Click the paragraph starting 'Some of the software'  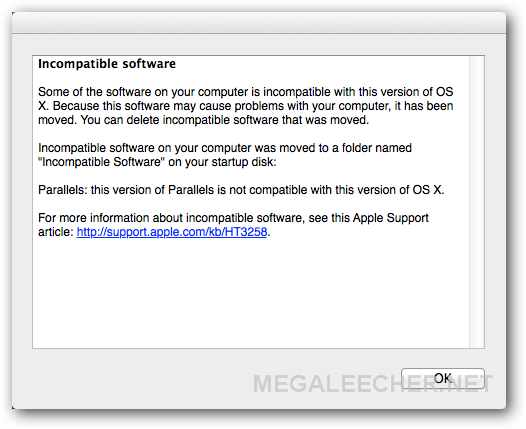click(x=246, y=106)
